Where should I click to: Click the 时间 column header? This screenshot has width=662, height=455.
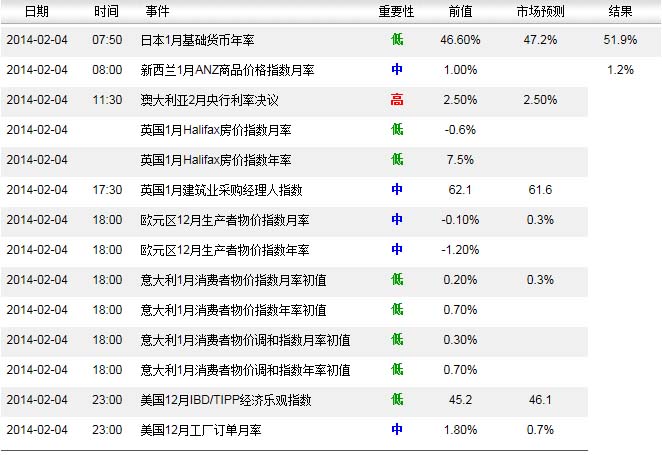tap(105, 12)
